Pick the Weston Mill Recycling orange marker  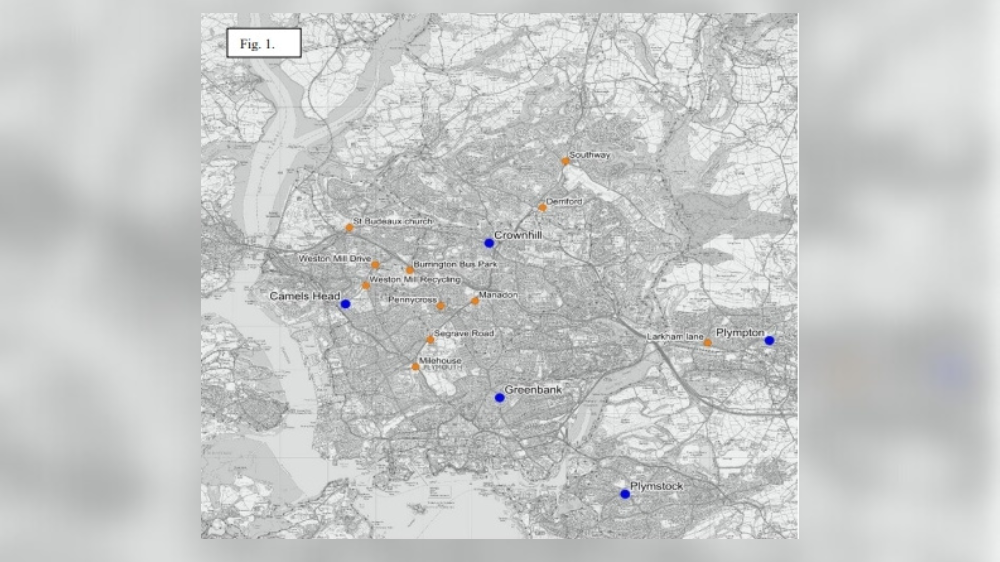[366, 286]
